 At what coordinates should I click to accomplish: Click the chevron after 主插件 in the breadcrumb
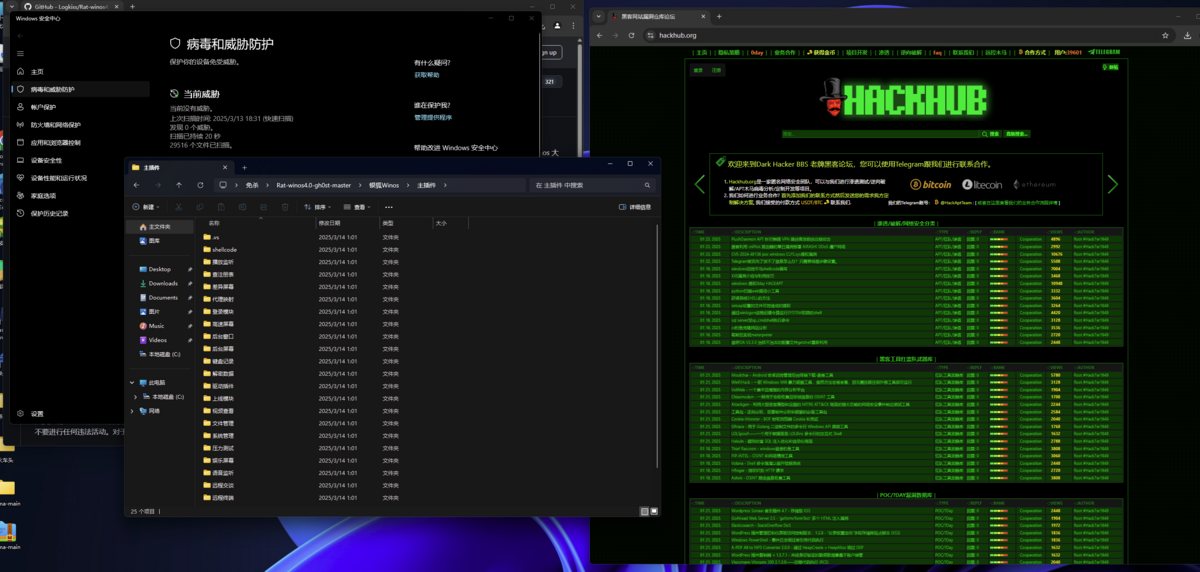[x=447, y=185]
